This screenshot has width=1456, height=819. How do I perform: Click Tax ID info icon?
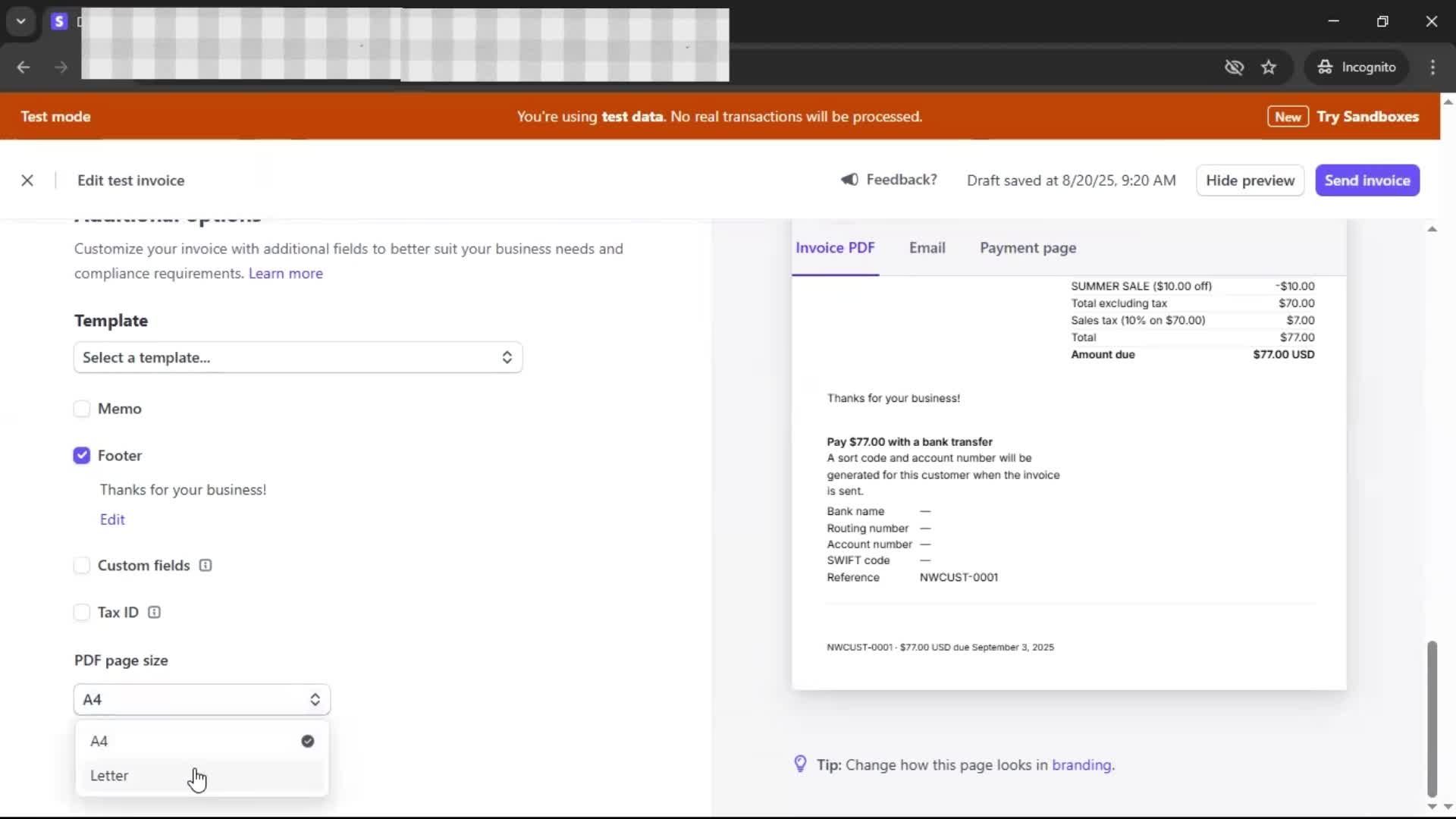[154, 613]
